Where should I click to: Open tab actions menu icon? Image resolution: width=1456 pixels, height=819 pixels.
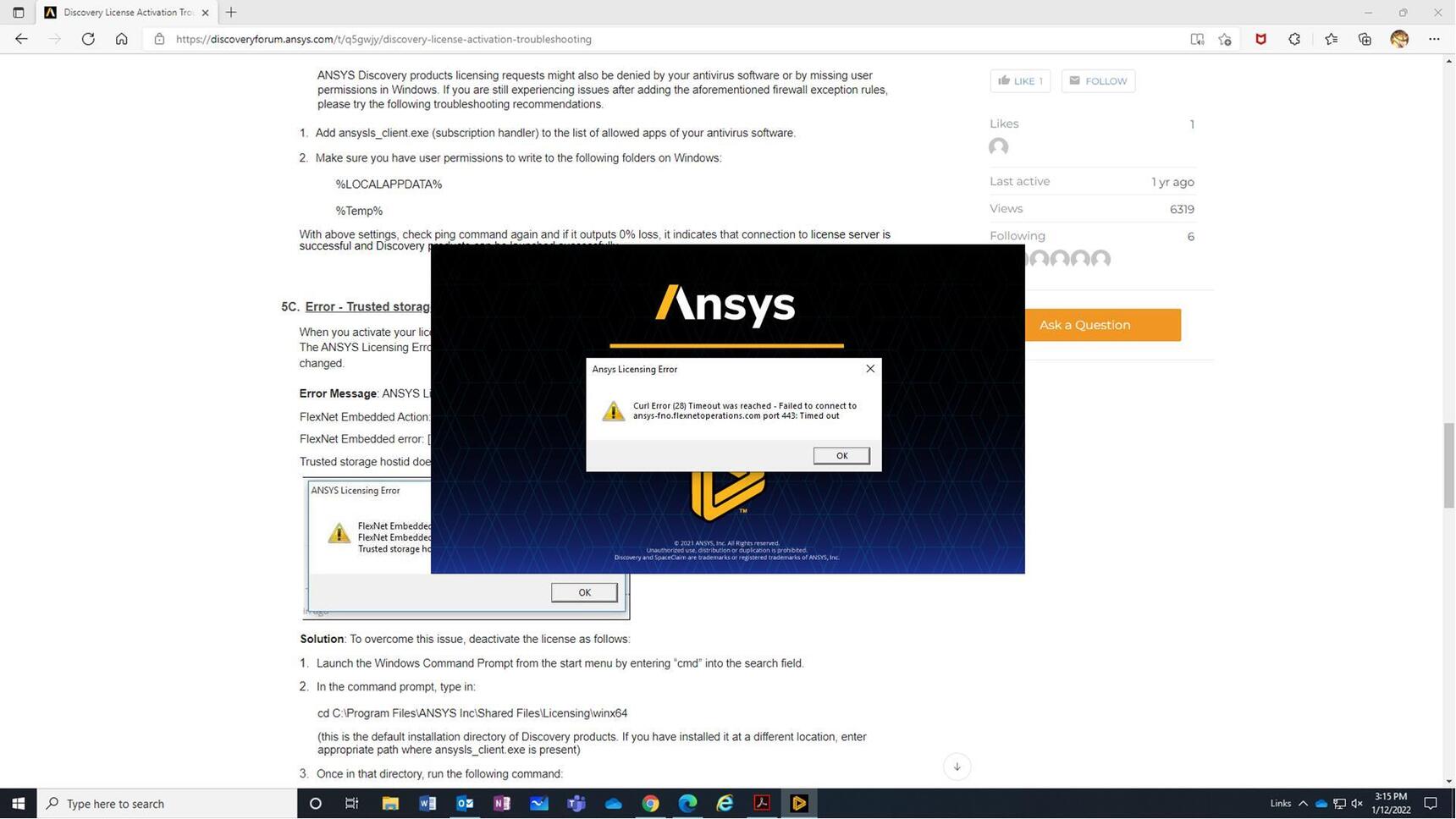click(18, 12)
